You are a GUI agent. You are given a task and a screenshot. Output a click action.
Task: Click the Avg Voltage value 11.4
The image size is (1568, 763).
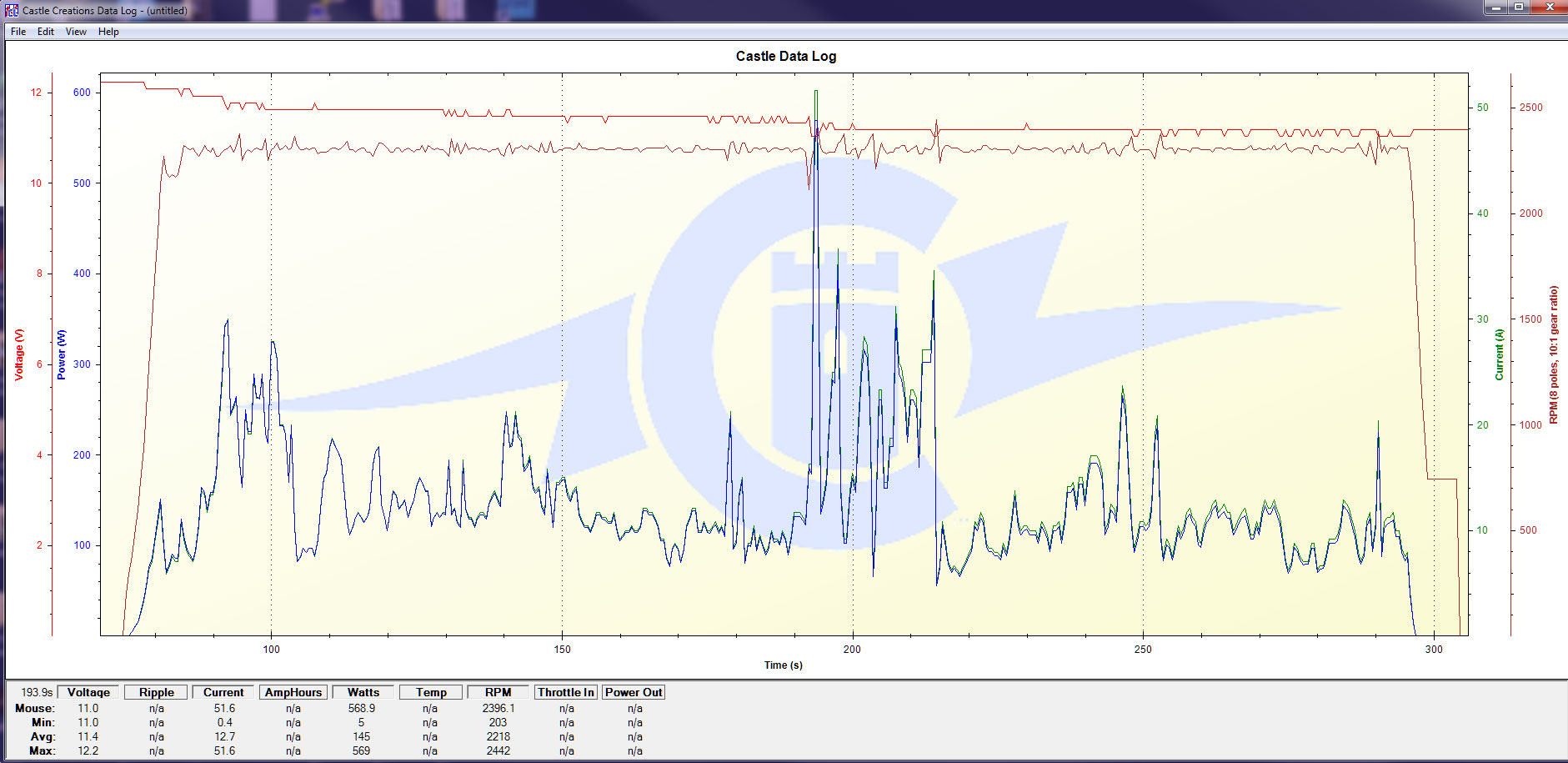88,736
